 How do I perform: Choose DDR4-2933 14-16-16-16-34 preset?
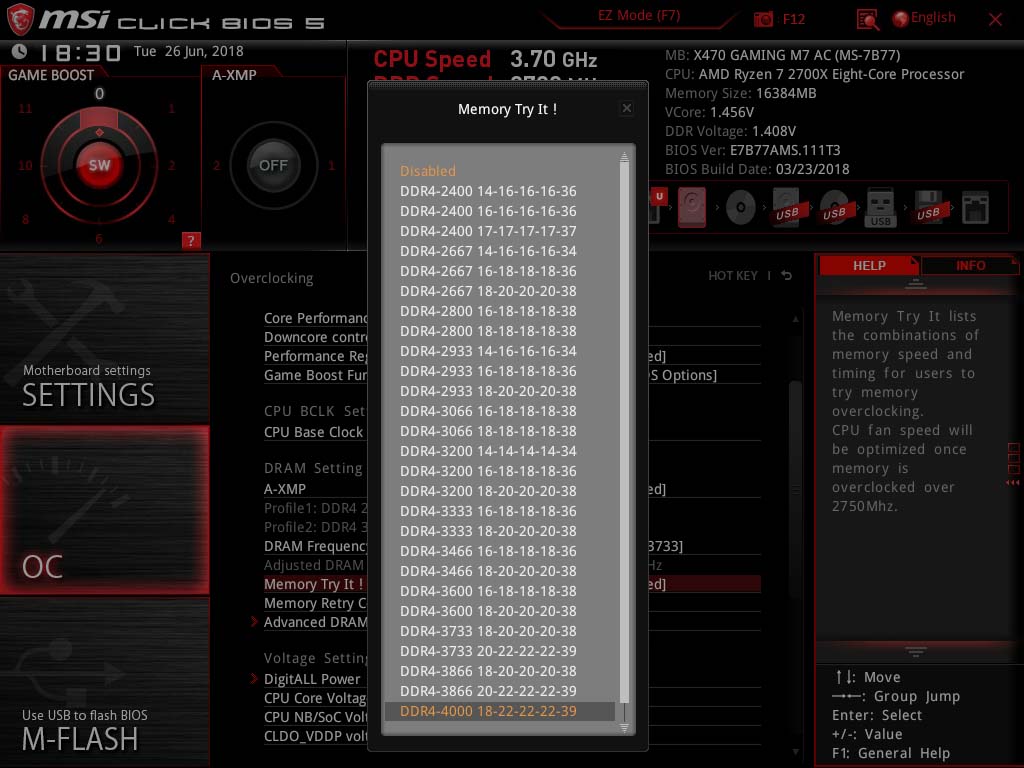488,351
